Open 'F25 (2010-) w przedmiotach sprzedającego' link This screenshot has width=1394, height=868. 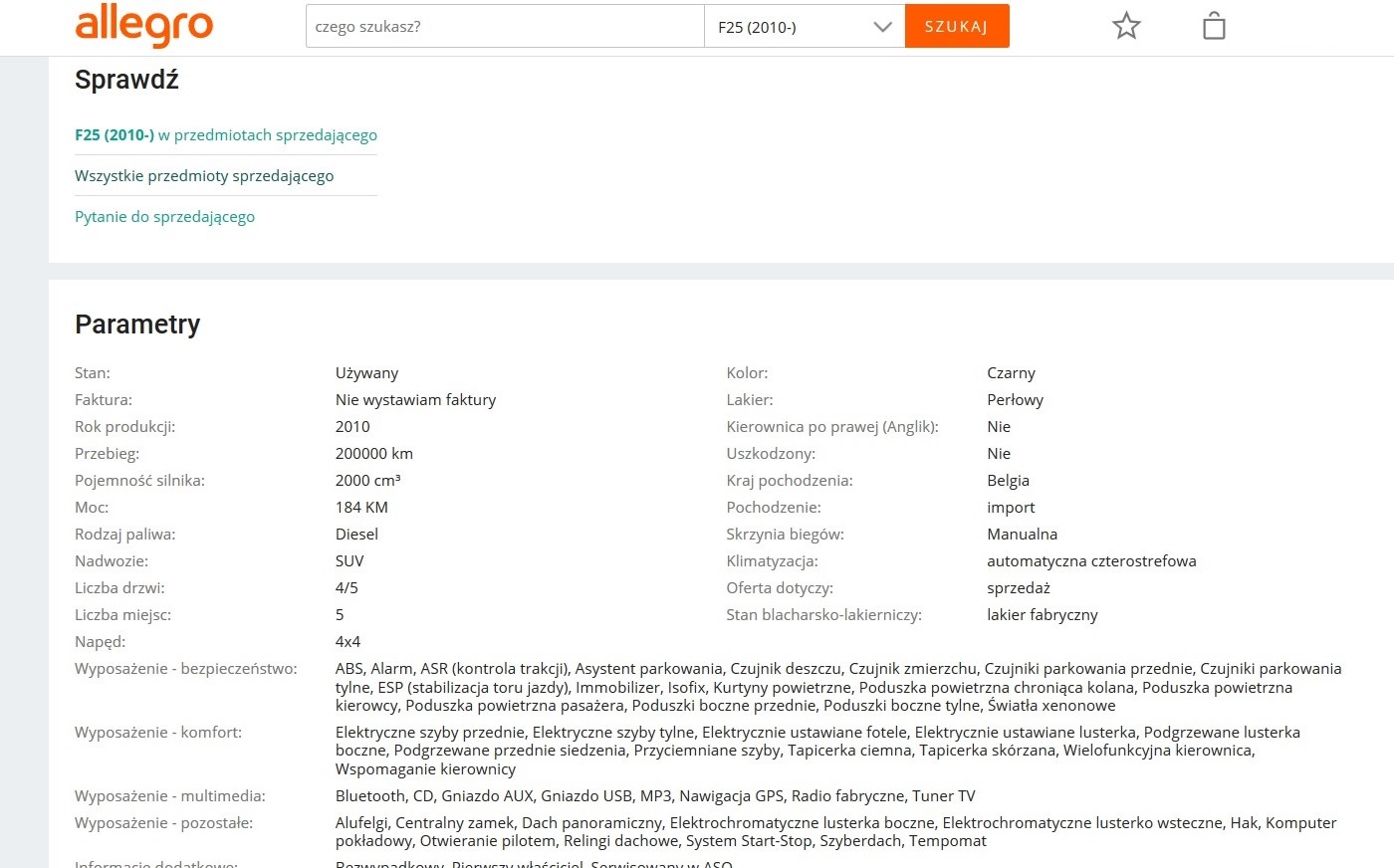[226, 135]
